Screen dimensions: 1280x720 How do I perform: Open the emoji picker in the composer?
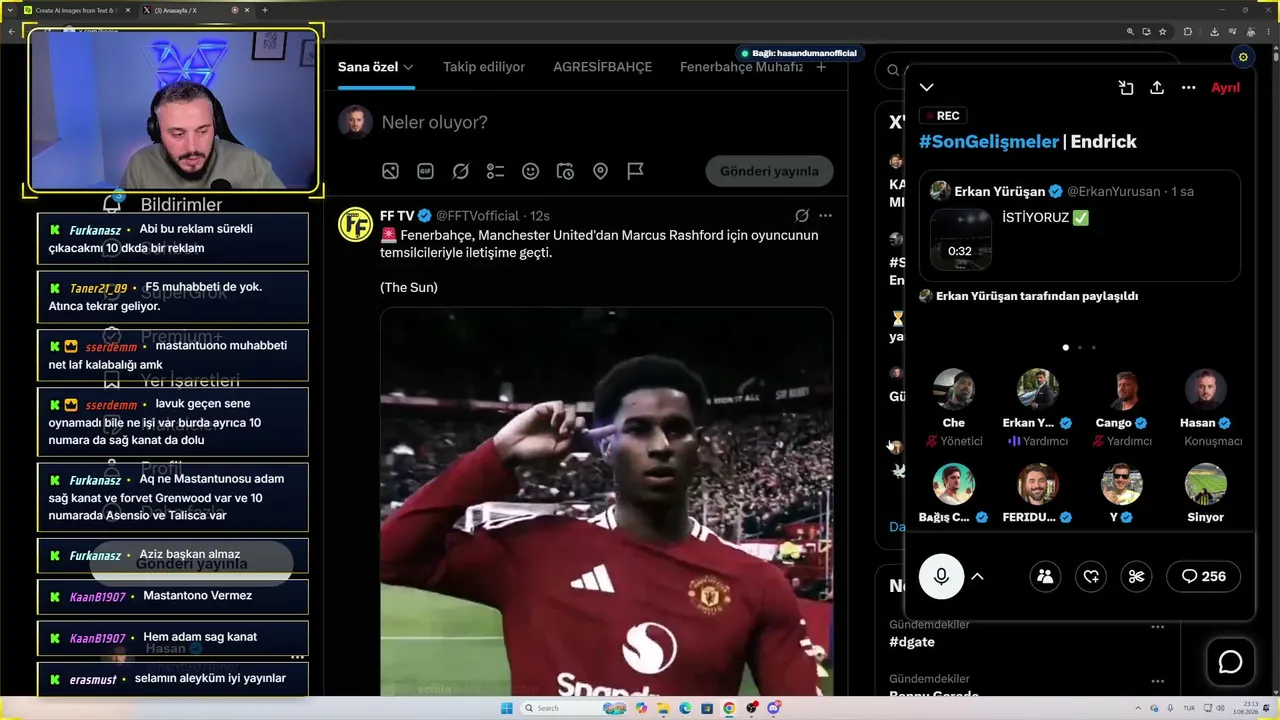pos(530,171)
